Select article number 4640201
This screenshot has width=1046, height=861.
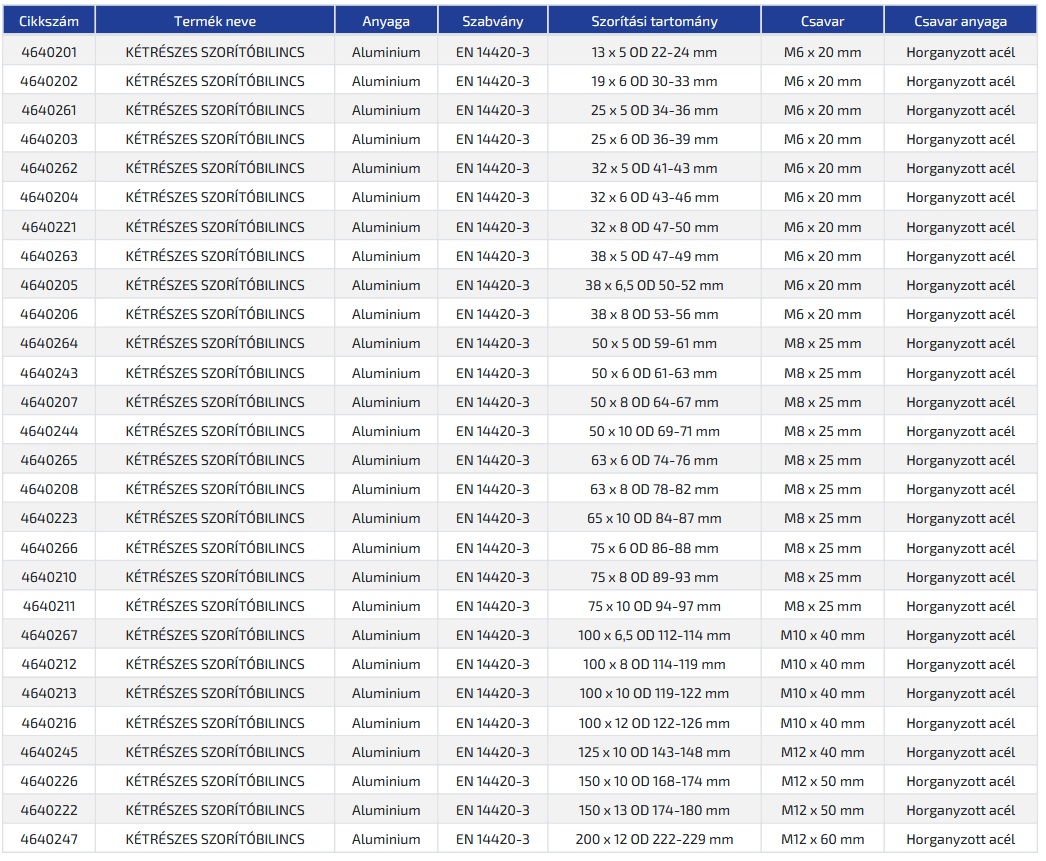coord(49,52)
